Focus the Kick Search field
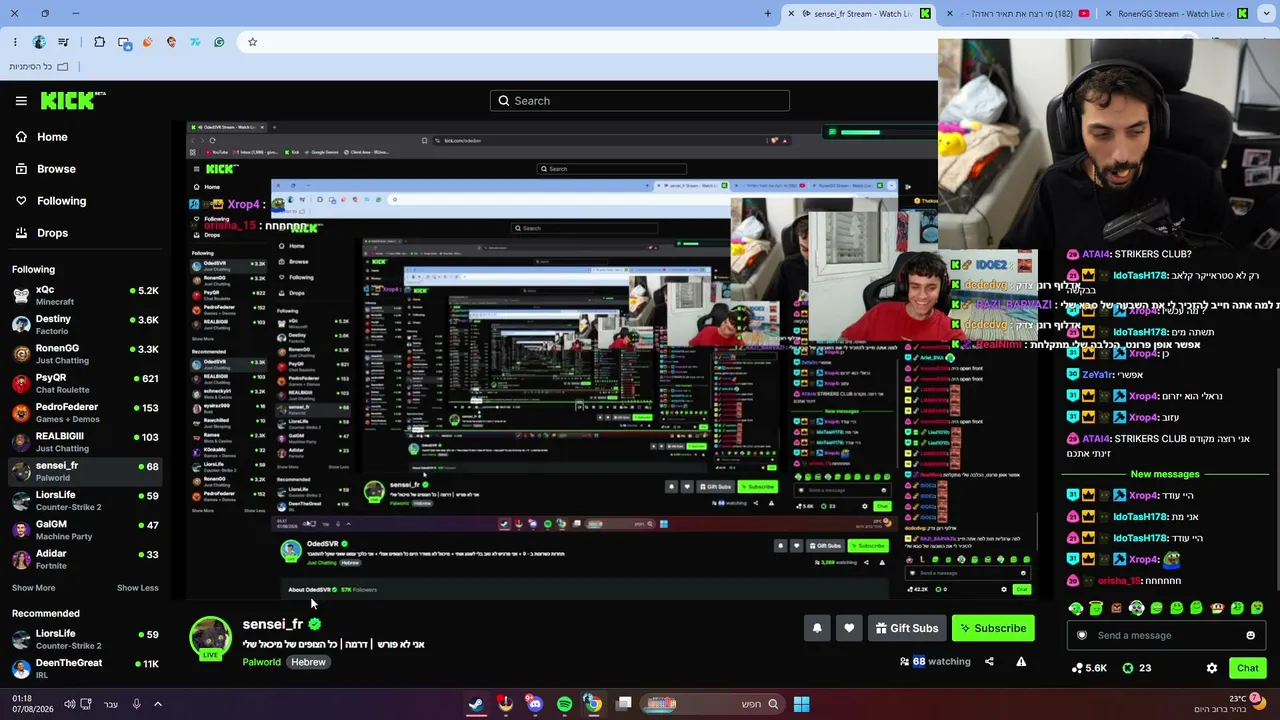Screen dimensions: 1280x720 pos(640,101)
